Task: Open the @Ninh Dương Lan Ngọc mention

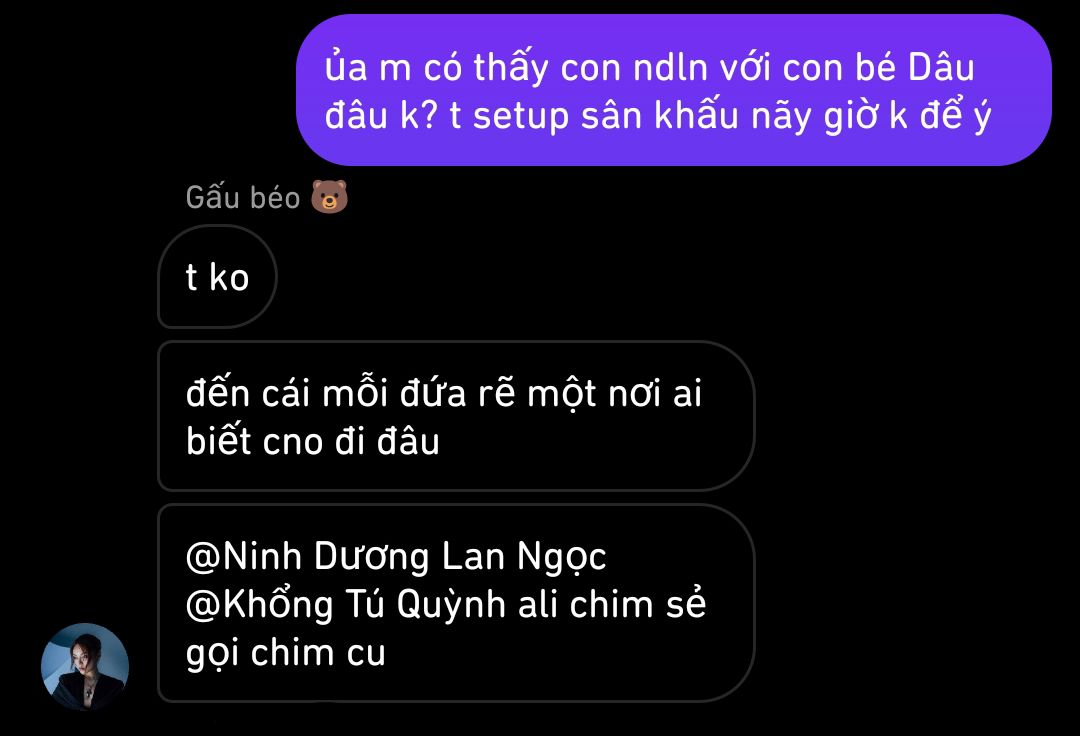Action: tap(396, 556)
